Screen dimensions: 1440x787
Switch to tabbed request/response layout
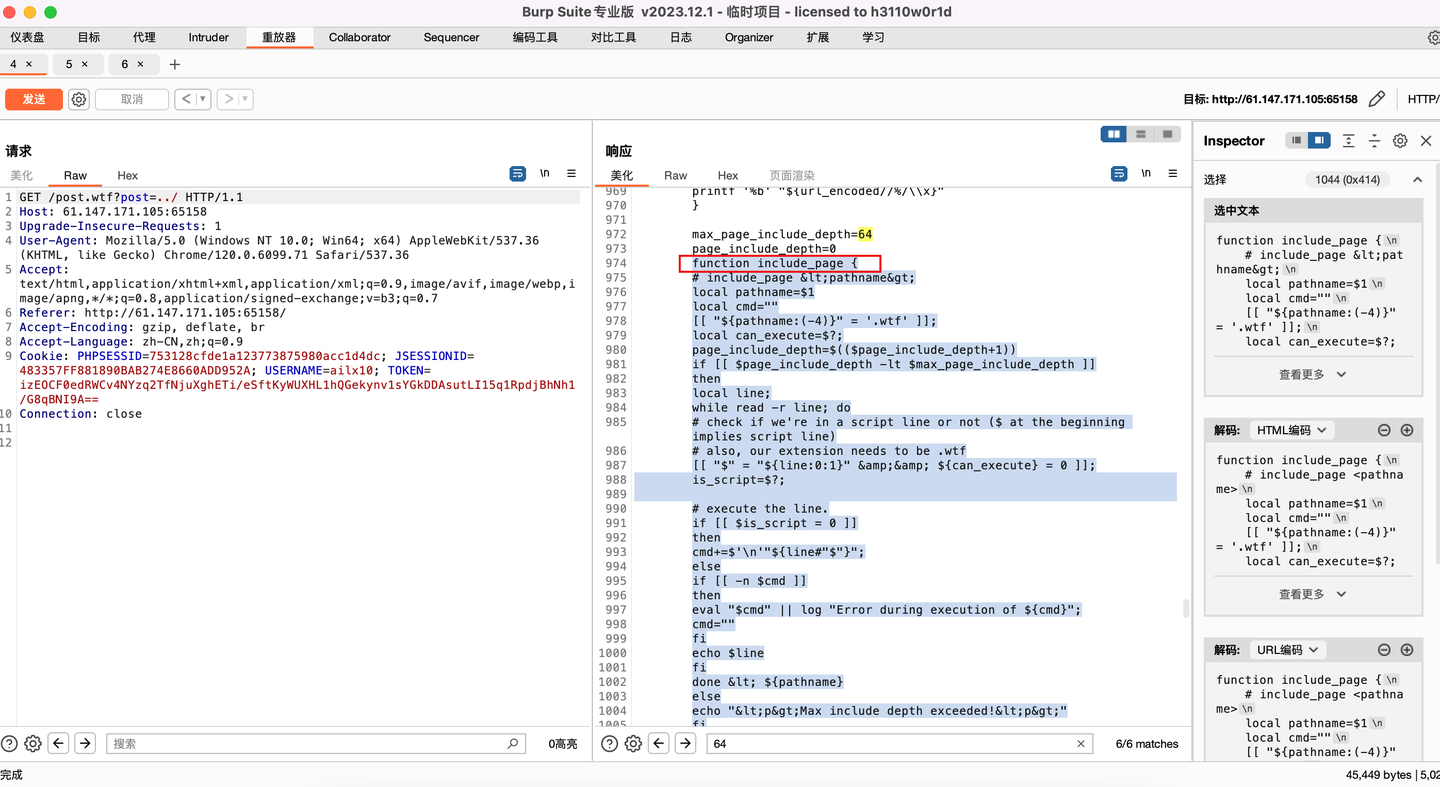coord(1167,134)
